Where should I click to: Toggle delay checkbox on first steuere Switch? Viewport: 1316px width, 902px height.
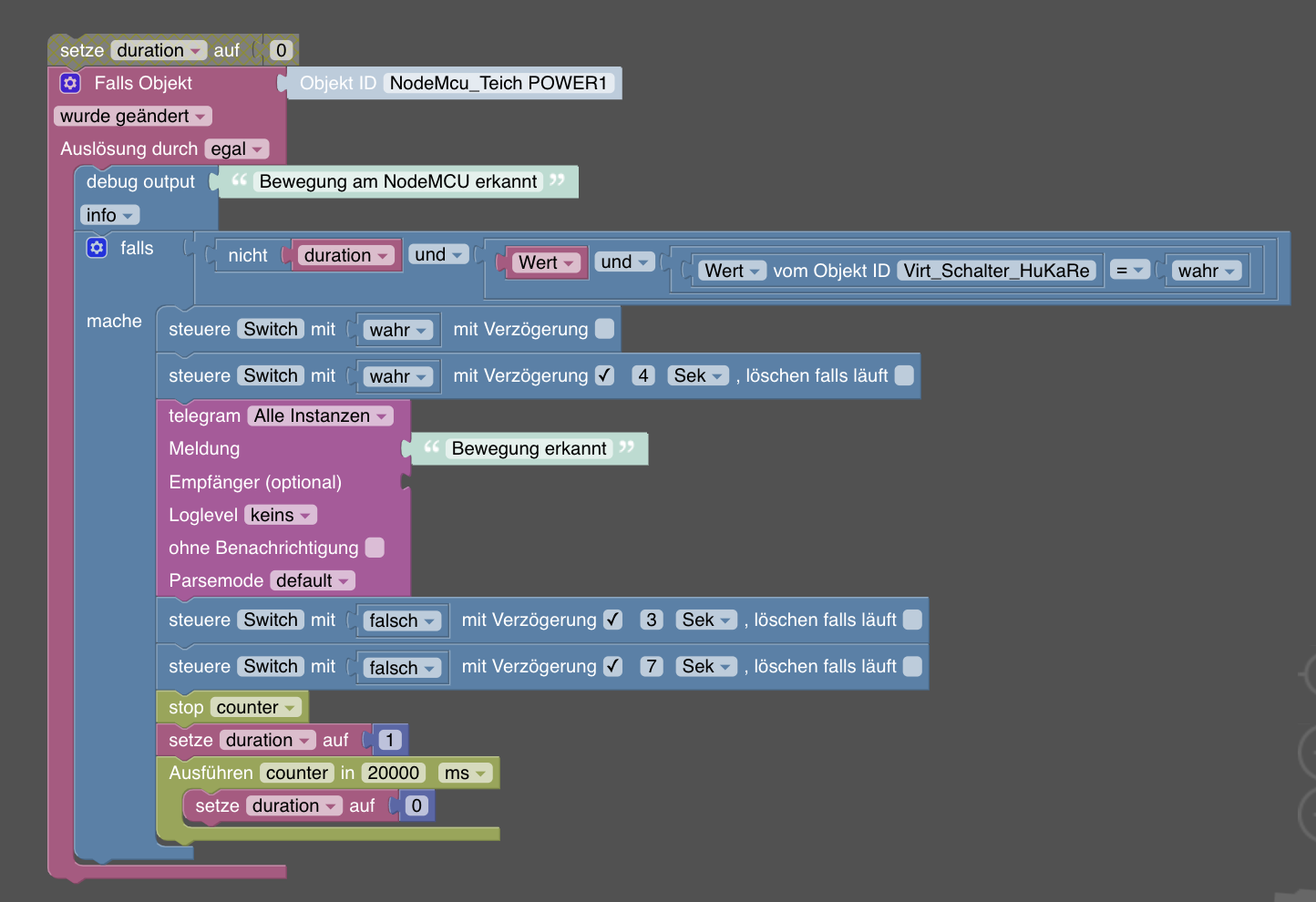pyautogui.click(x=604, y=329)
